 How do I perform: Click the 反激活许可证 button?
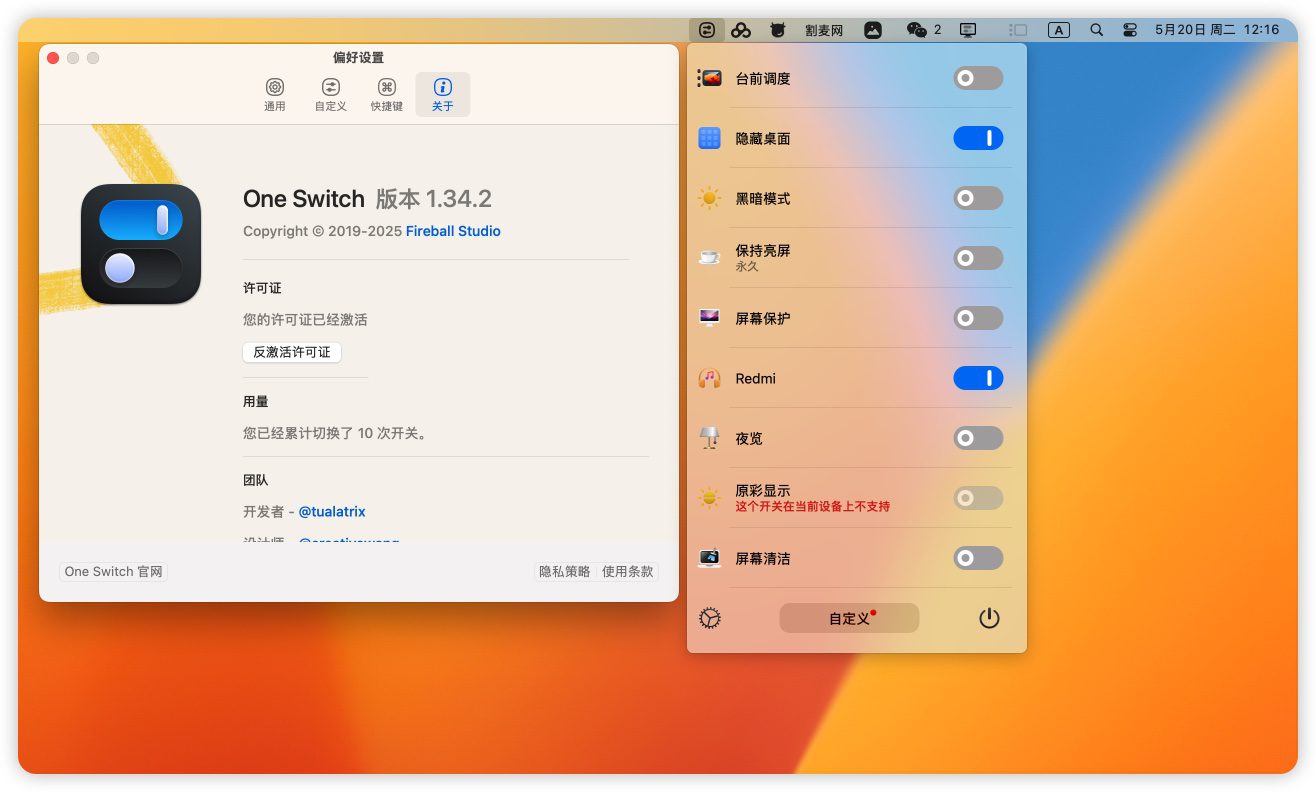(292, 352)
